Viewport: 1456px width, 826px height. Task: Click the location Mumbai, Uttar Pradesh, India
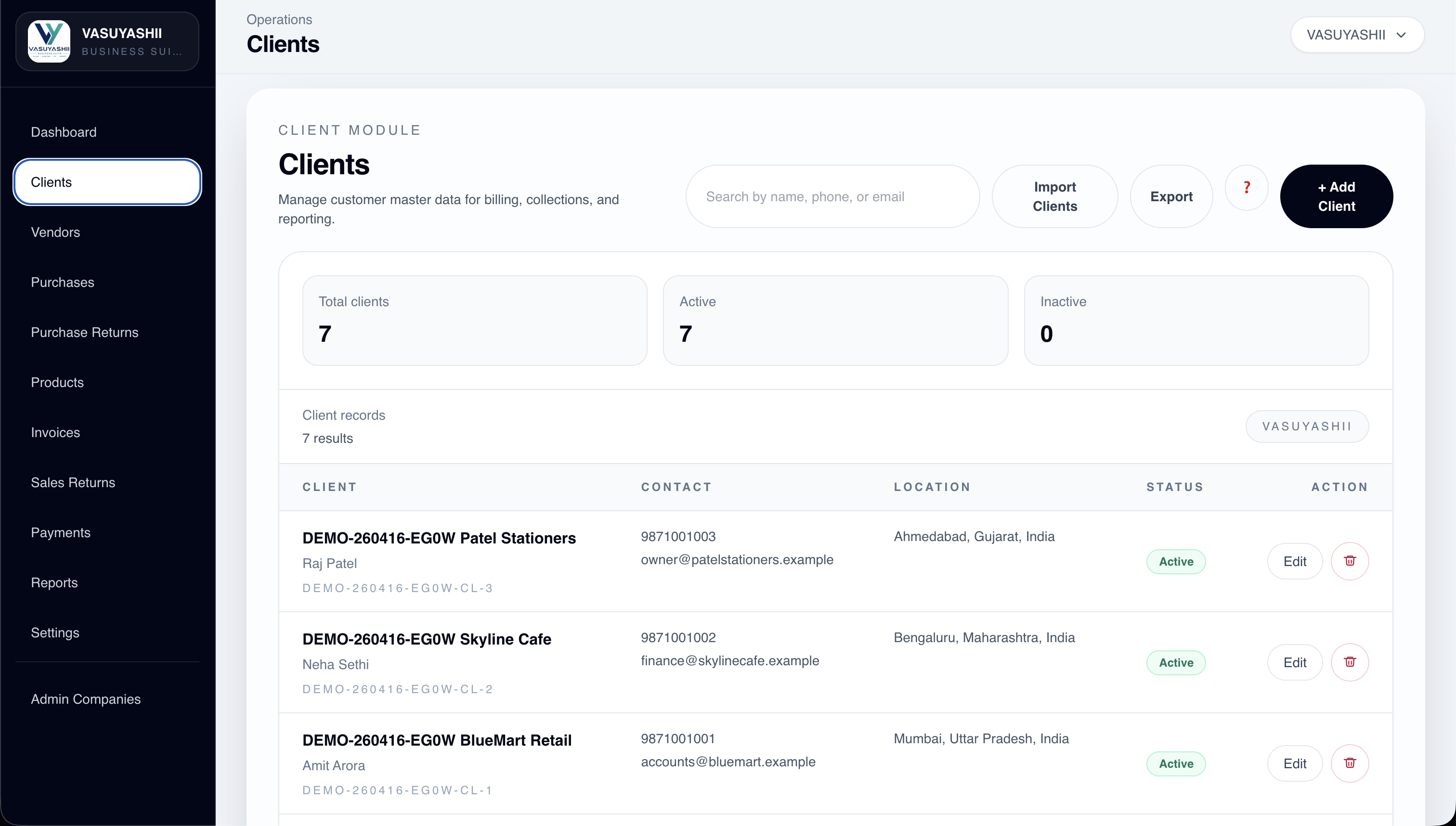coord(982,738)
